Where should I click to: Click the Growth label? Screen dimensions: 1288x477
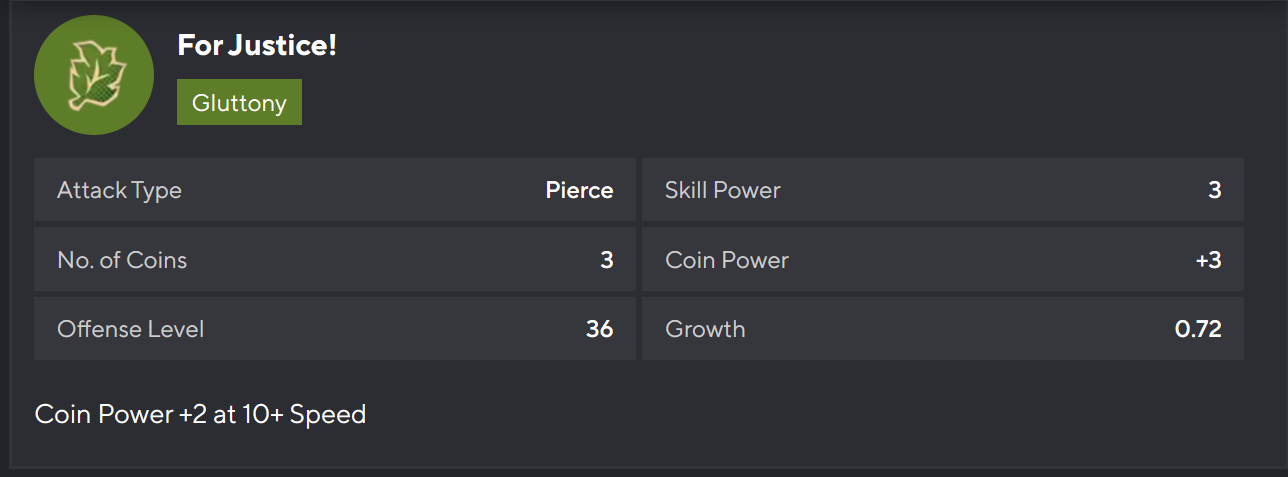[704, 329]
